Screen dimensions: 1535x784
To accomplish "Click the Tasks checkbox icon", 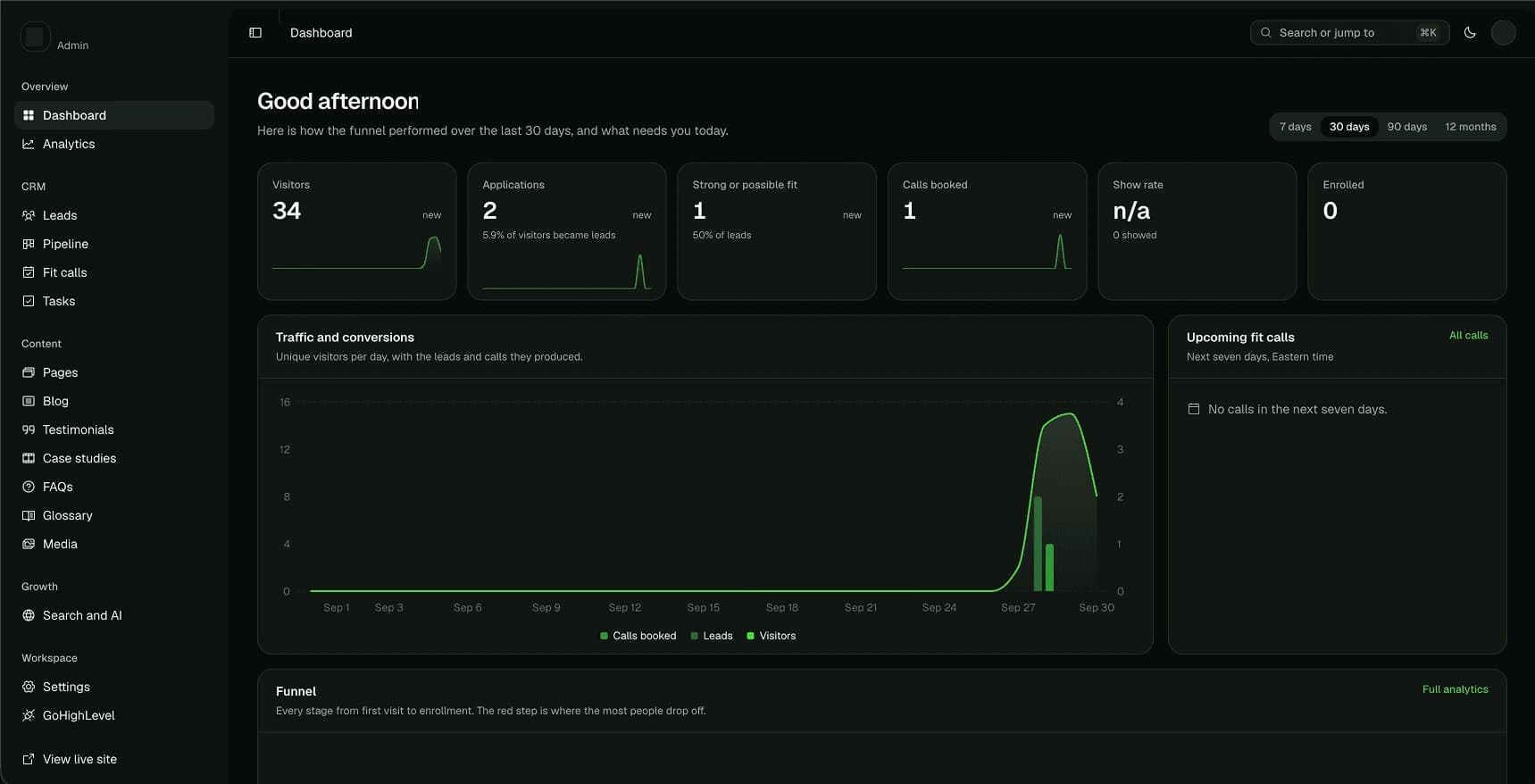I will [29, 301].
